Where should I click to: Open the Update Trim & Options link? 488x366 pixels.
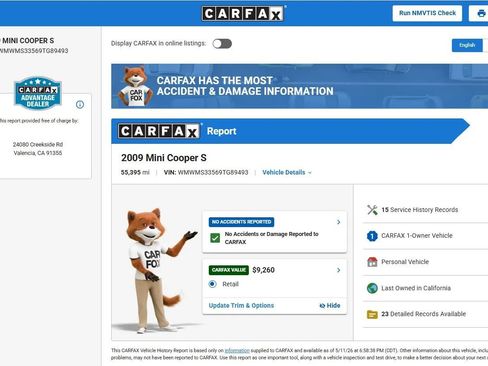coord(241,305)
